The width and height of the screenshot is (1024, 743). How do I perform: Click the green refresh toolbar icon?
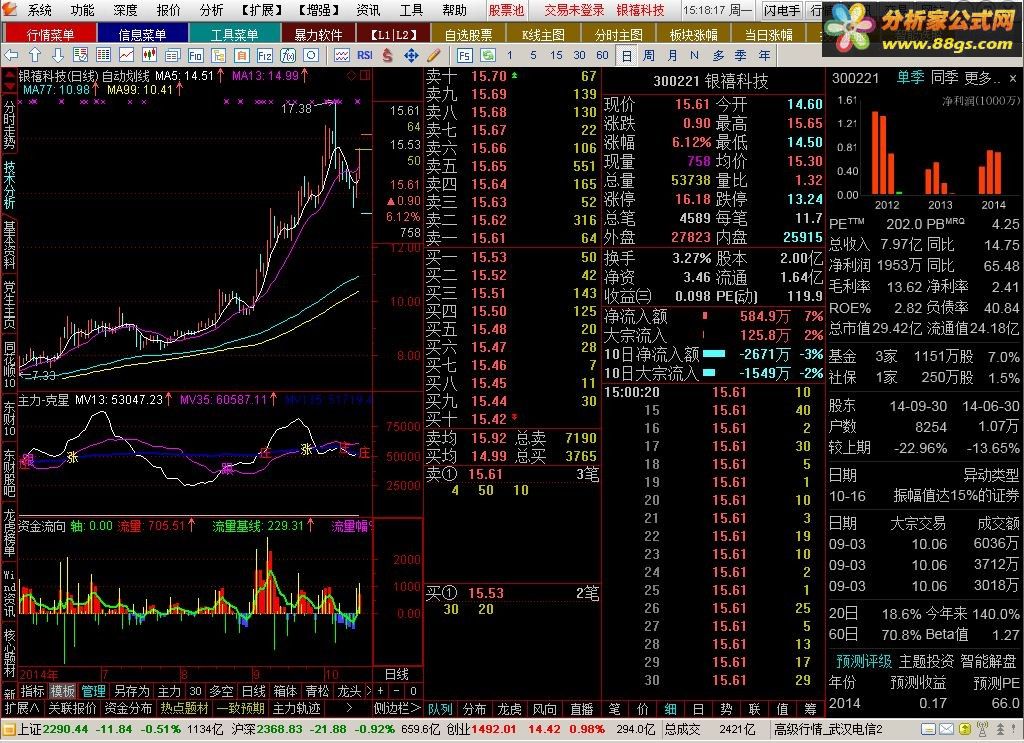pyautogui.click(x=487, y=55)
